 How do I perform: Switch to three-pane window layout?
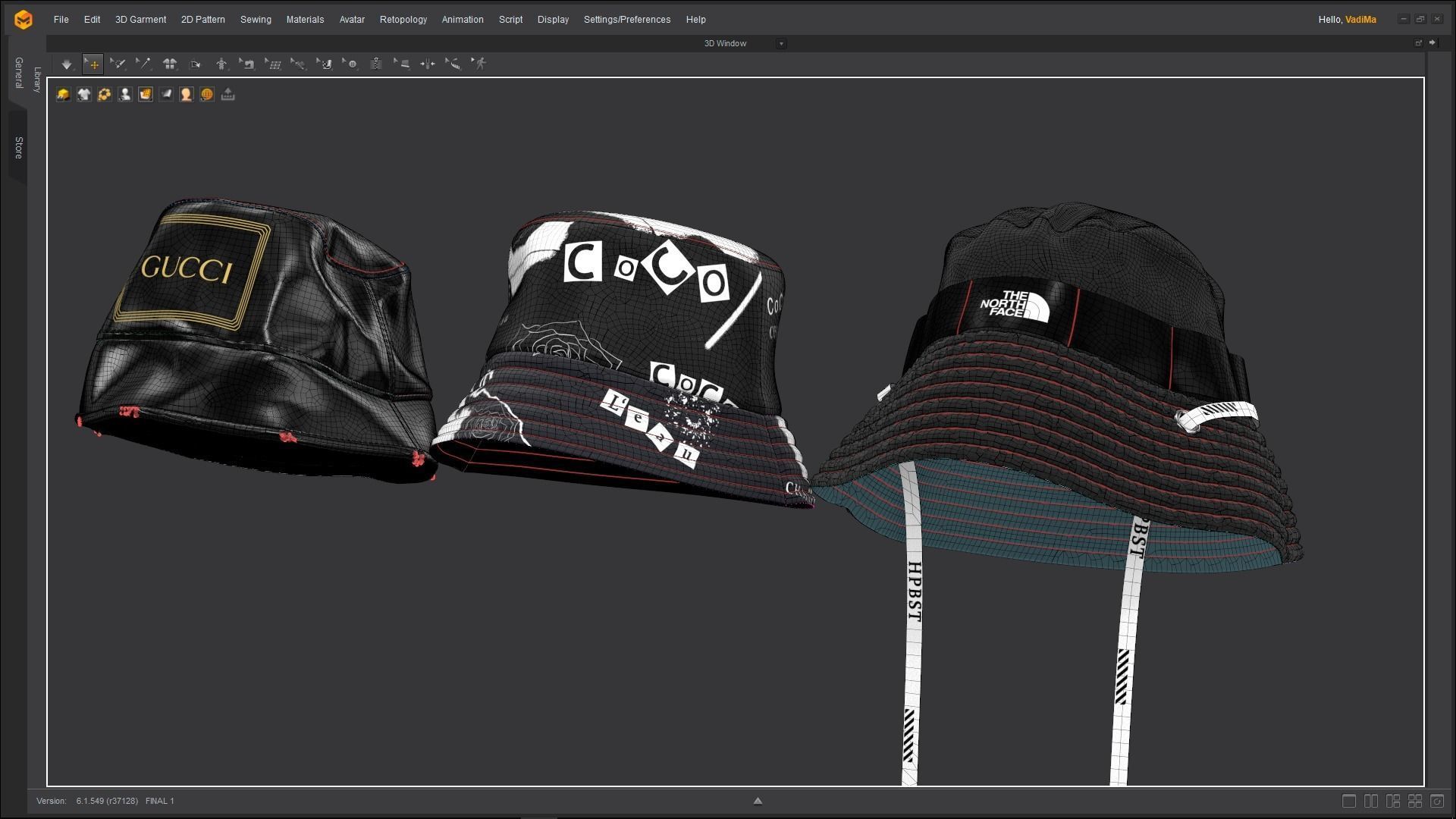pos(1393,801)
